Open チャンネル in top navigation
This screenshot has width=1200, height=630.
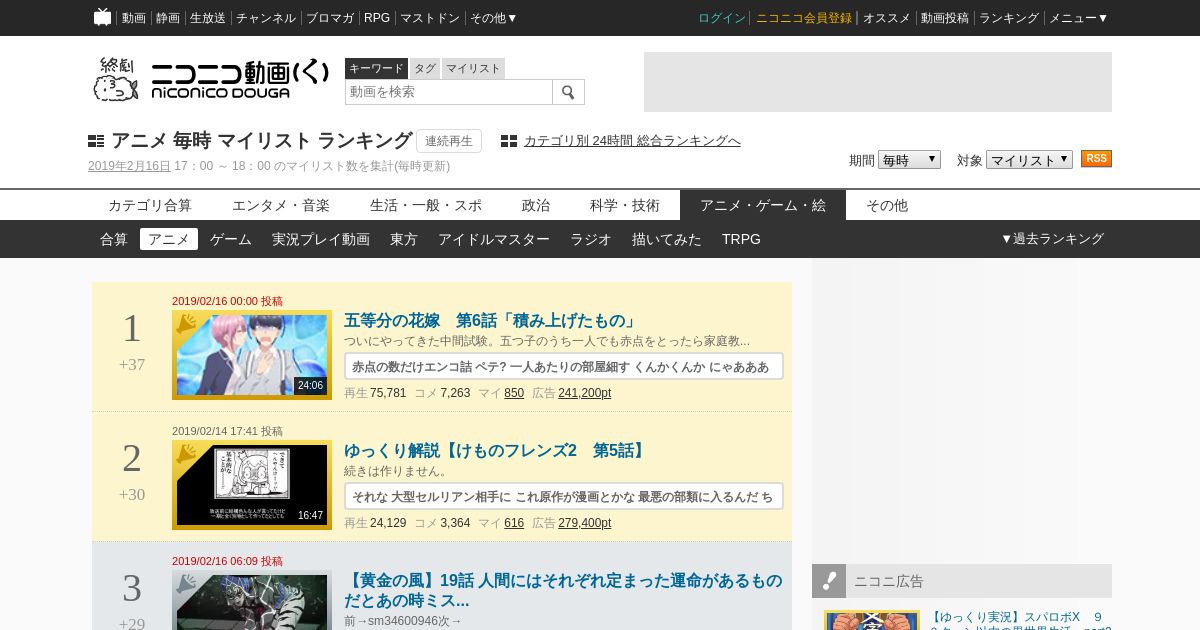point(266,18)
